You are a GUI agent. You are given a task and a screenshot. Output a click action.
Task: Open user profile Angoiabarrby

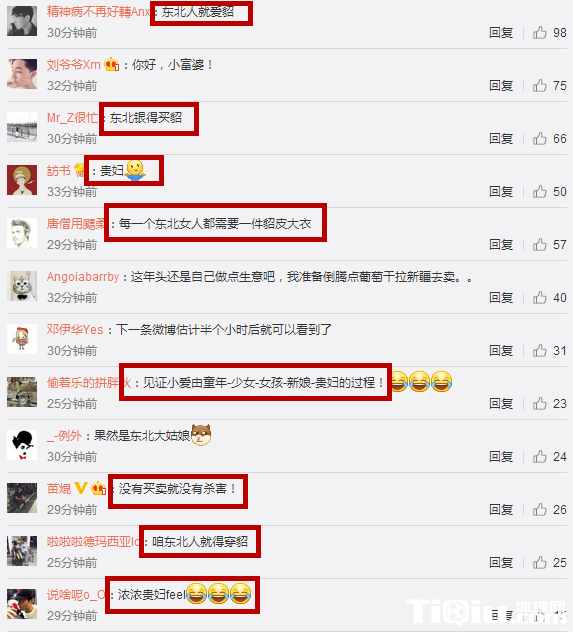pyautogui.click(x=83, y=277)
